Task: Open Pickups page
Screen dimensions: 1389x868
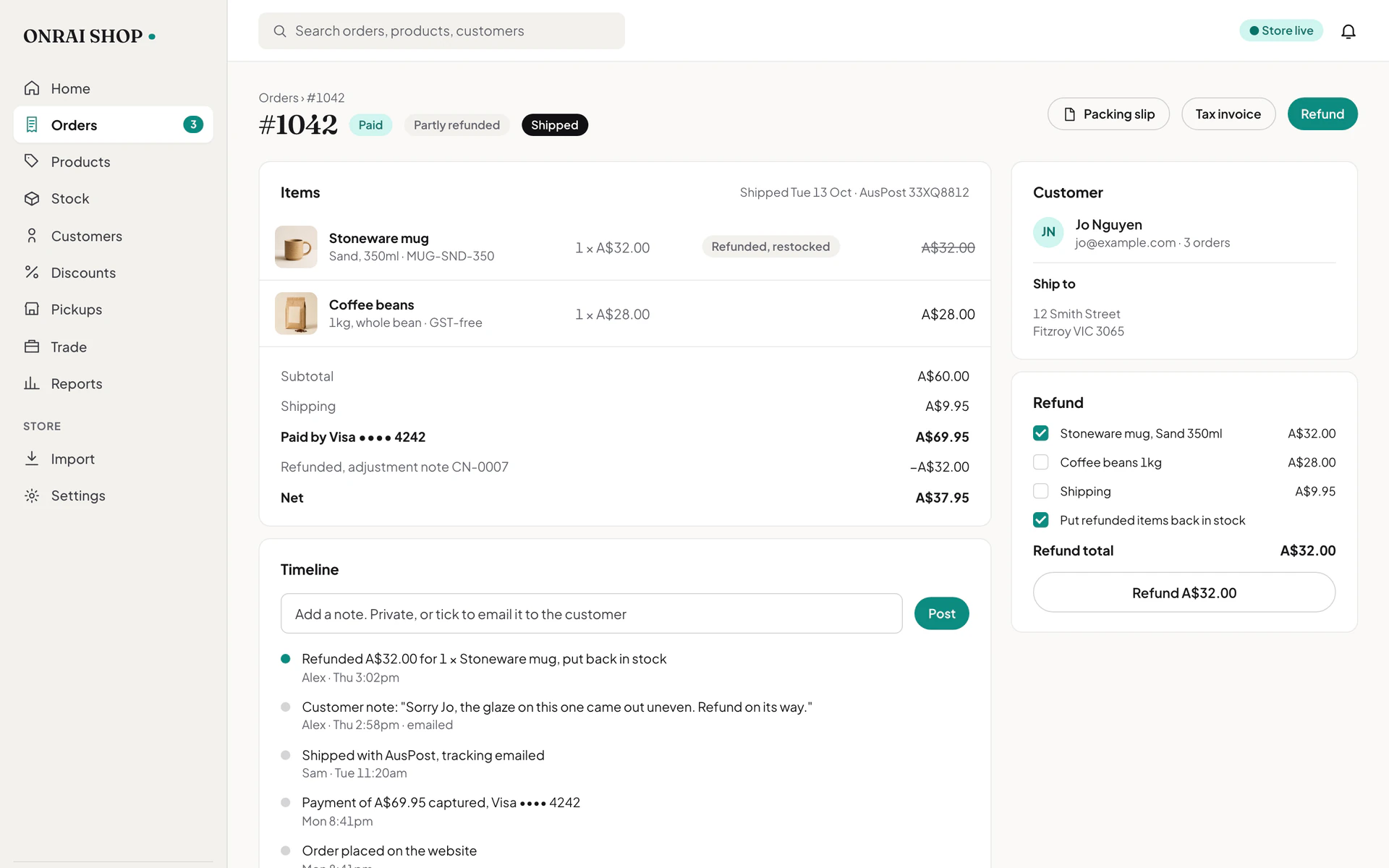Action: 114,309
